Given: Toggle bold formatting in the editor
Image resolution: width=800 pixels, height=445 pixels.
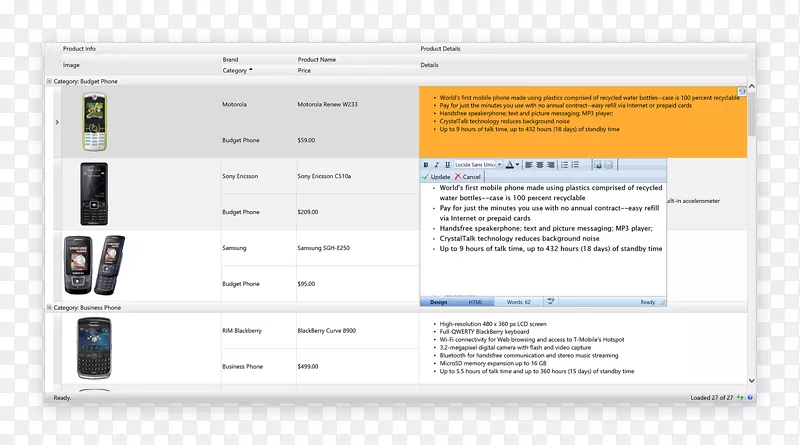Looking at the screenshot, I should click(426, 164).
